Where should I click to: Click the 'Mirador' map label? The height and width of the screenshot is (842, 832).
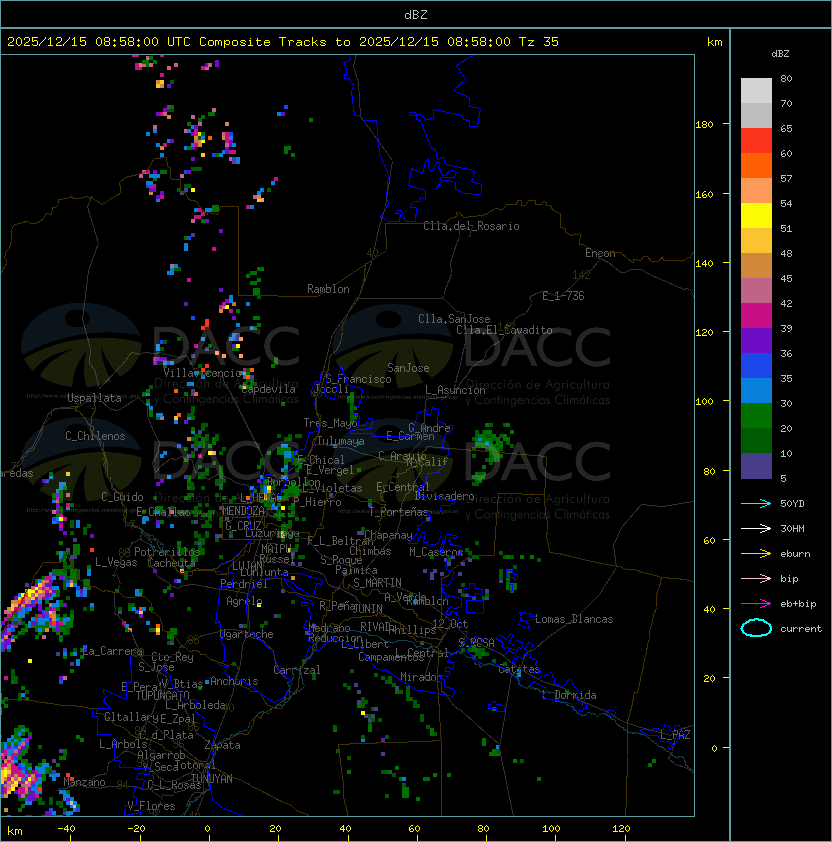pyautogui.click(x=421, y=677)
